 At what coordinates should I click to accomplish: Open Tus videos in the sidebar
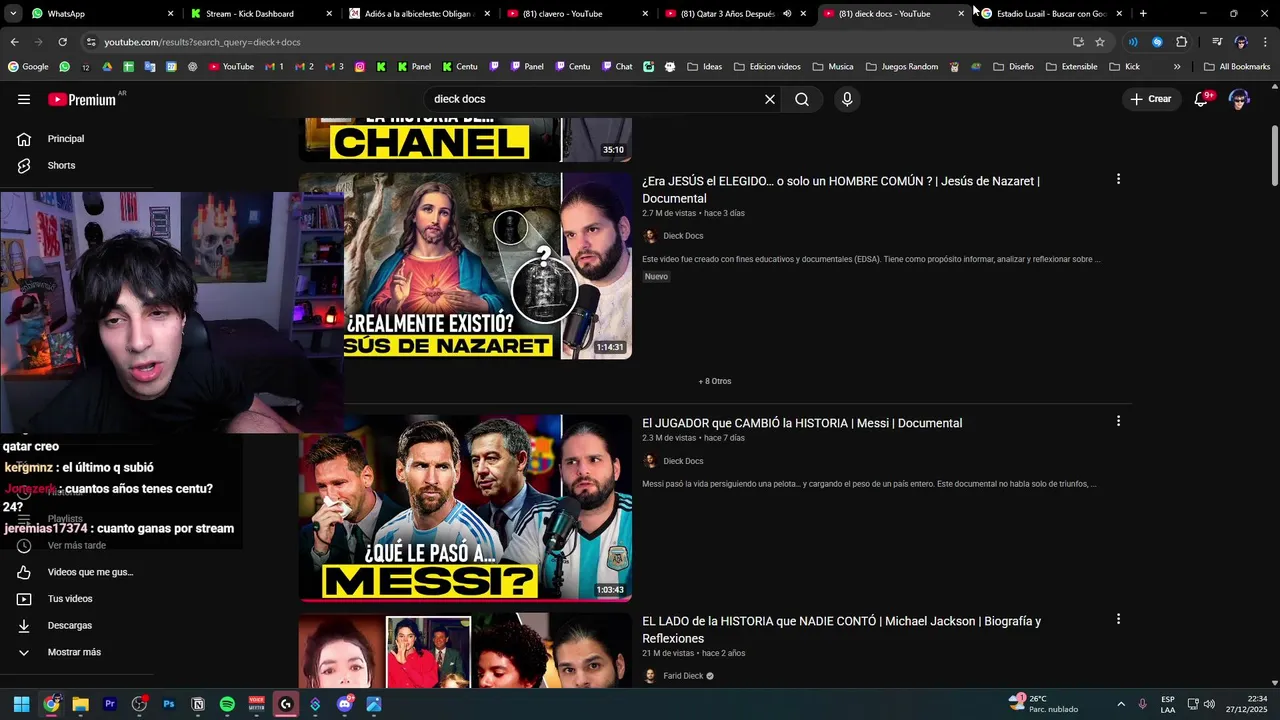tap(70, 599)
